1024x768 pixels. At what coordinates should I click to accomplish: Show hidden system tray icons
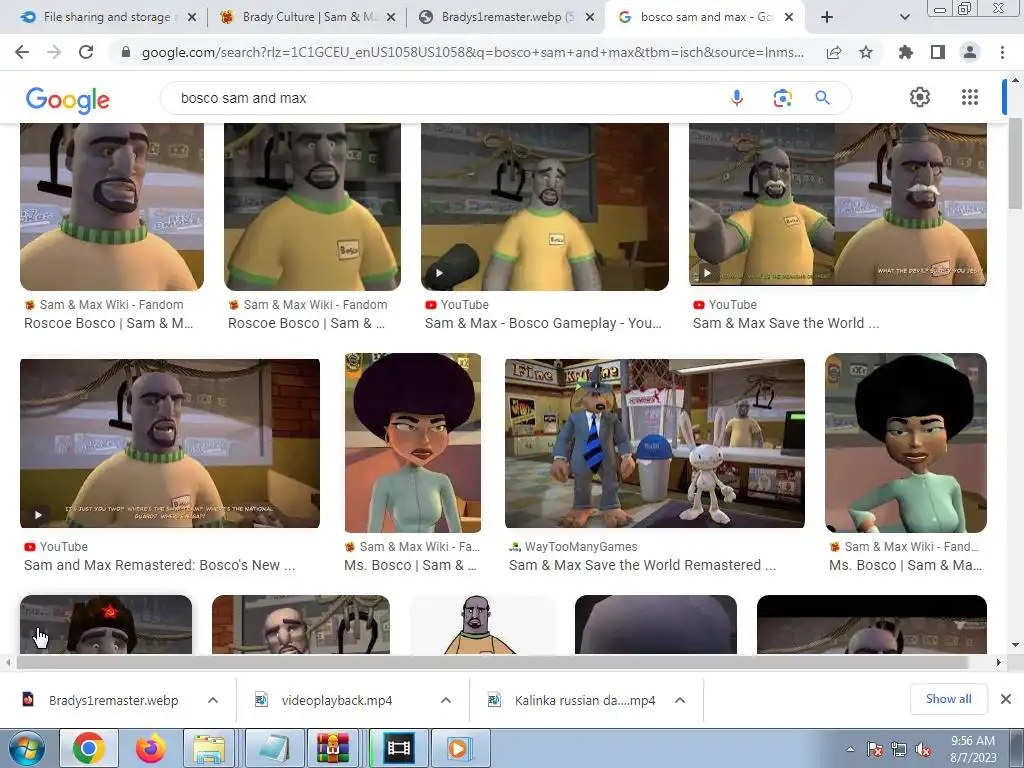850,750
